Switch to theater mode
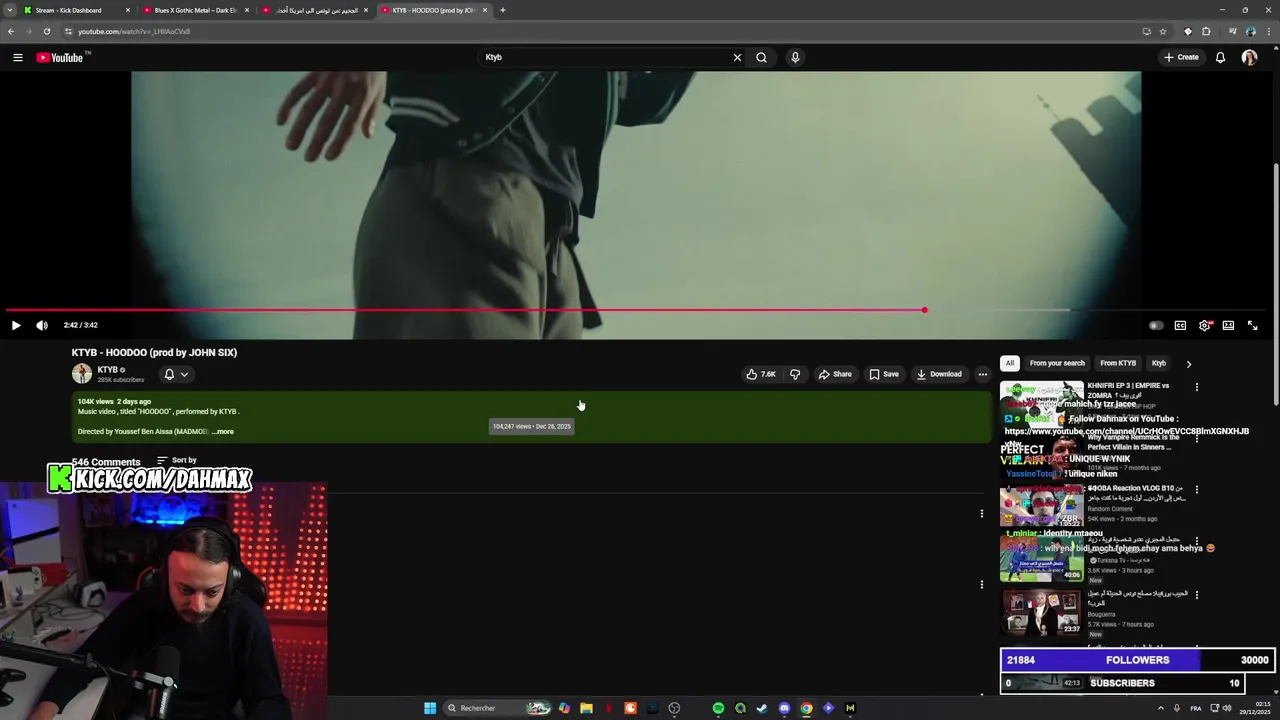Viewport: 1280px width, 720px height. 1228,325
